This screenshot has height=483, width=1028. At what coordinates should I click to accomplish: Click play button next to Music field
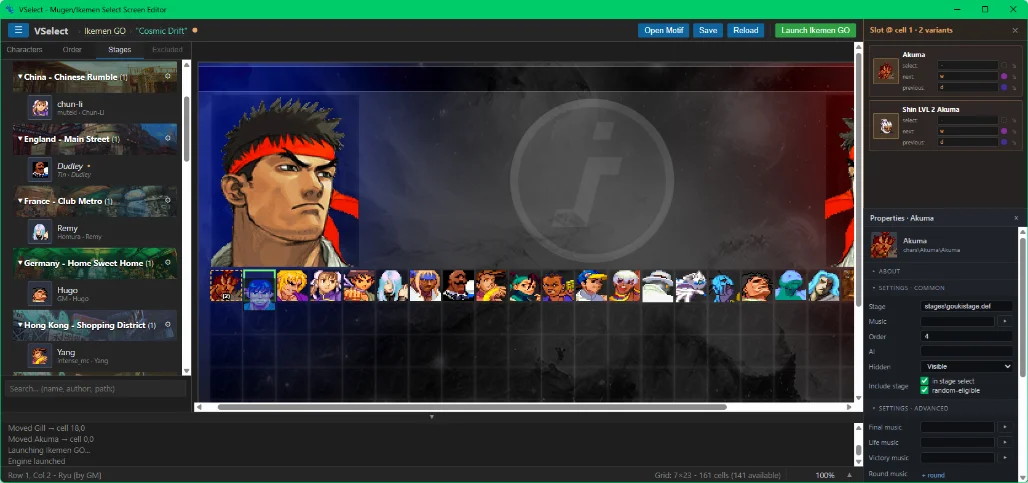pyautogui.click(x=1006, y=321)
